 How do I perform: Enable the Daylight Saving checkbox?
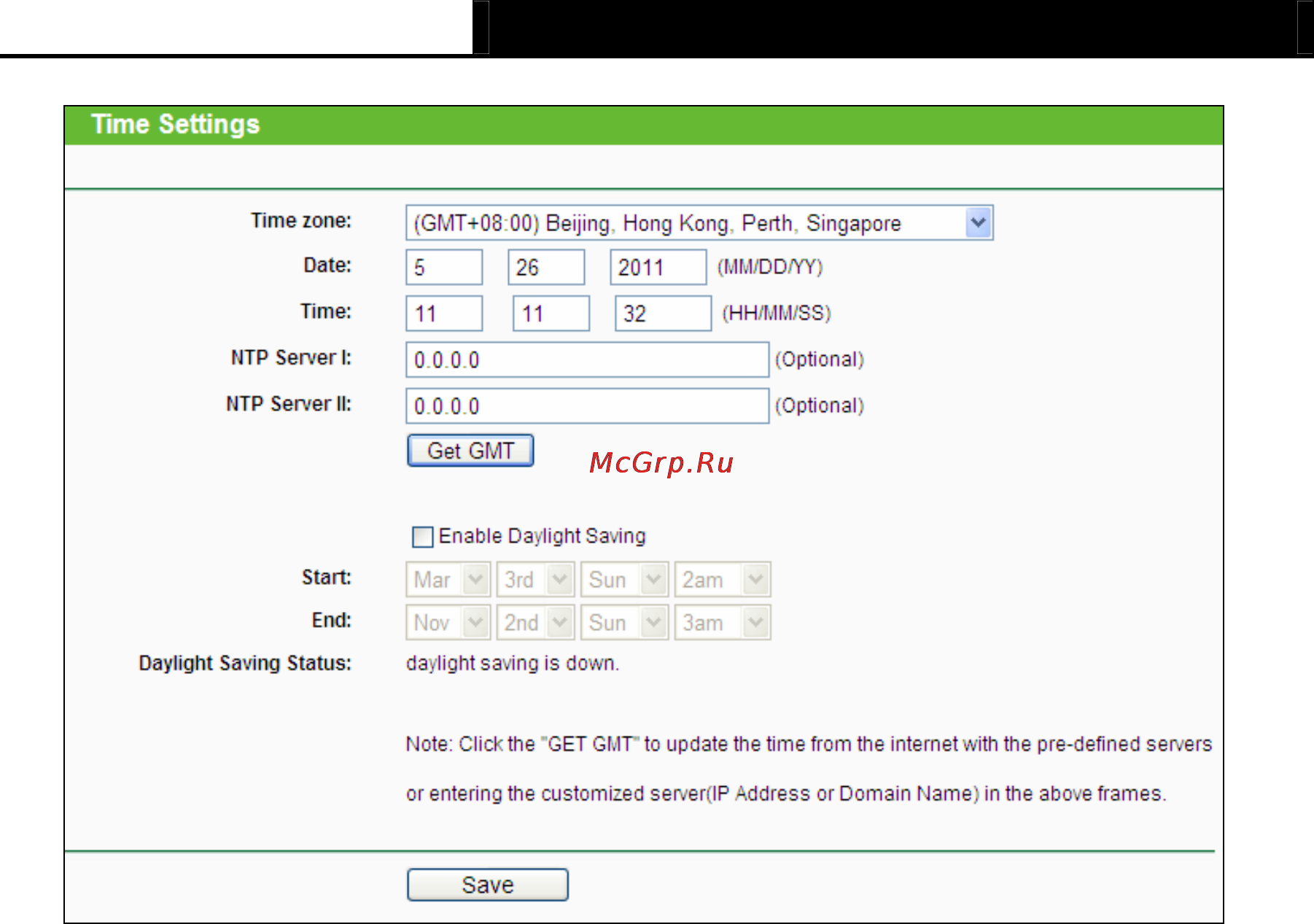click(x=422, y=537)
